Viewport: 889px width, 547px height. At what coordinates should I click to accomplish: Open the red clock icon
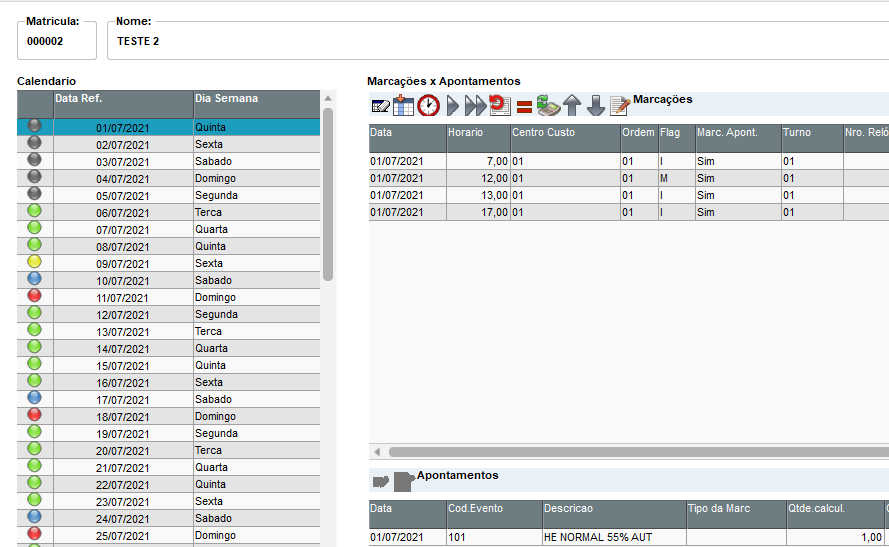click(x=429, y=105)
